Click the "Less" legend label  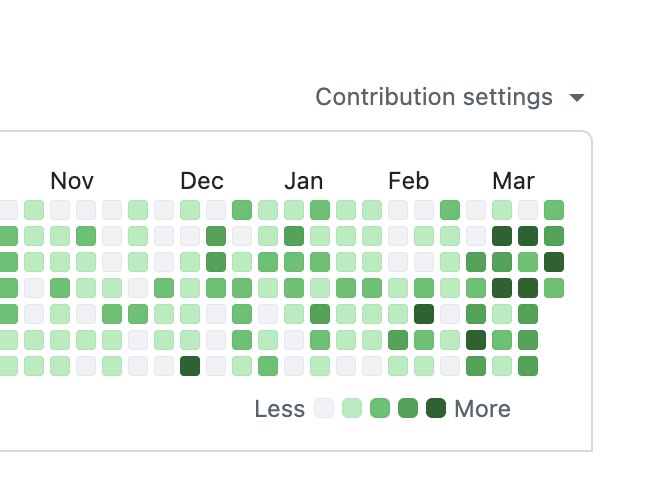click(280, 408)
